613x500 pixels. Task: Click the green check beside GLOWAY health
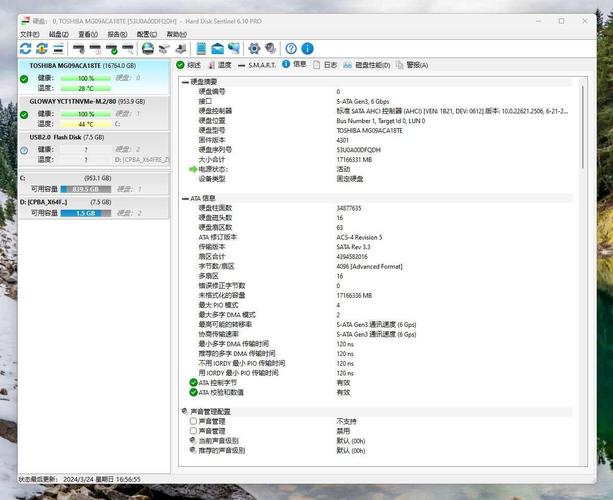pyautogui.click(x=24, y=115)
